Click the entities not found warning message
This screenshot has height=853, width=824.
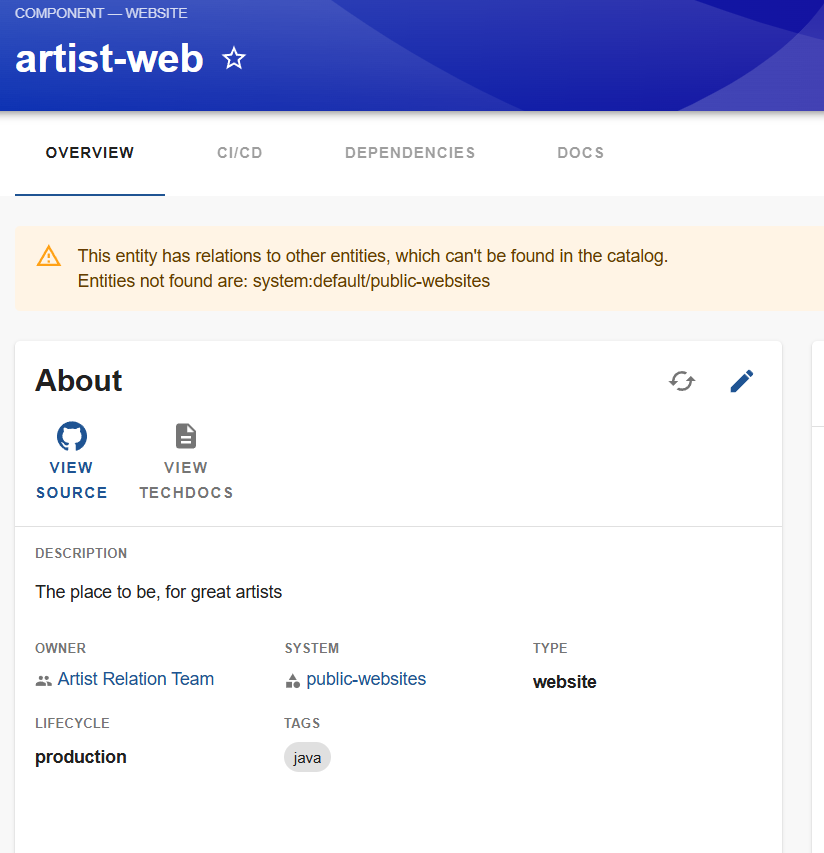[x=372, y=269]
